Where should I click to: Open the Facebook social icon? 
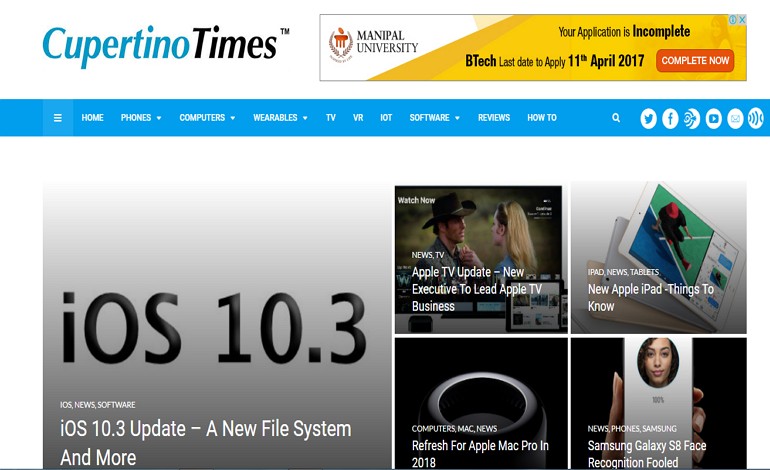tap(670, 118)
